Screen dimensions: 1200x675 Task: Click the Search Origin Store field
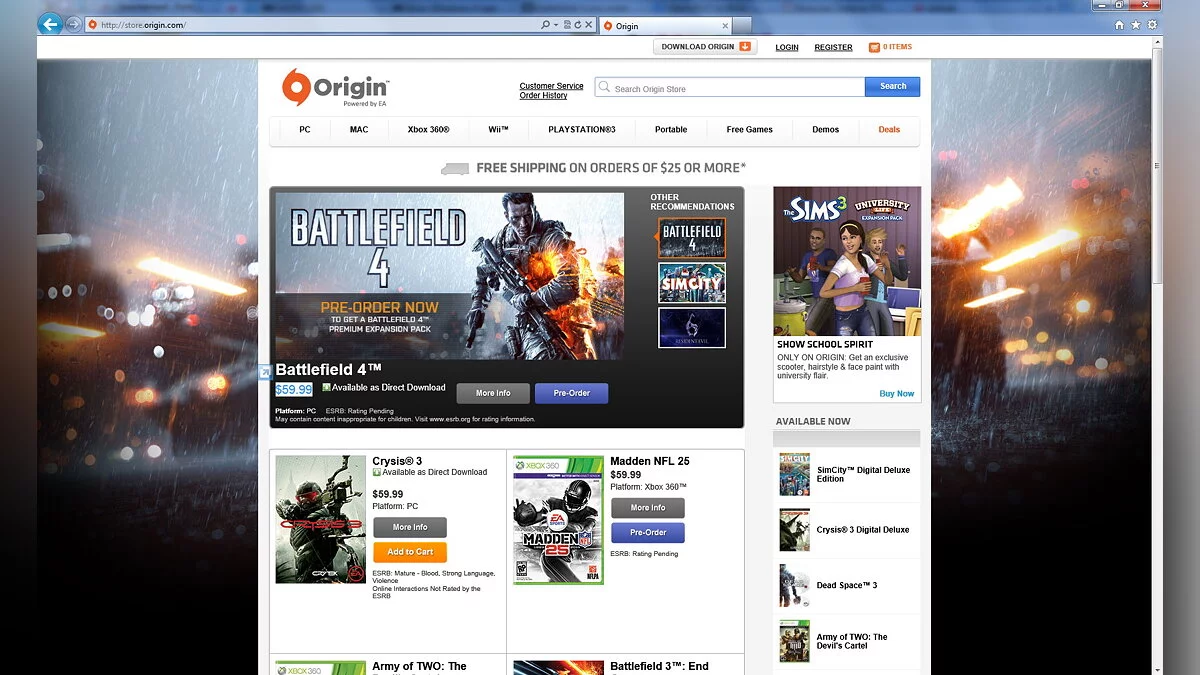pos(730,88)
